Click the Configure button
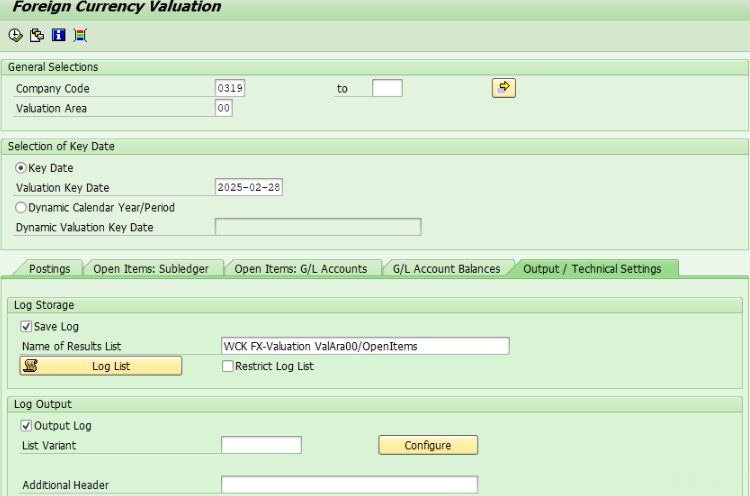Image resolution: width=750 pixels, height=496 pixels. (428, 445)
